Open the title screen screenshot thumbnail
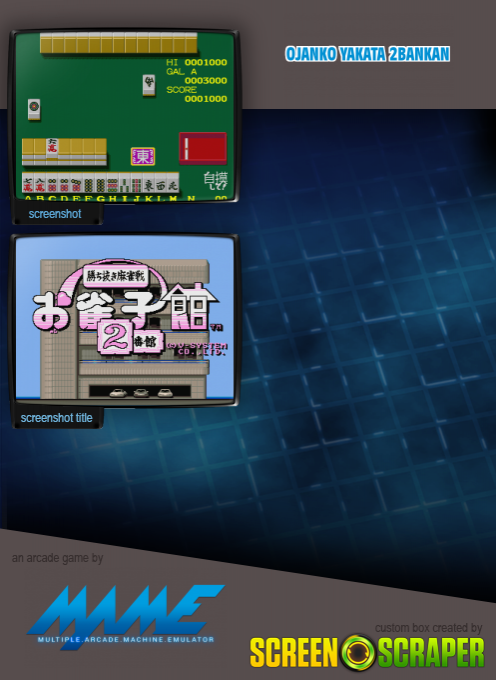 pos(125,318)
